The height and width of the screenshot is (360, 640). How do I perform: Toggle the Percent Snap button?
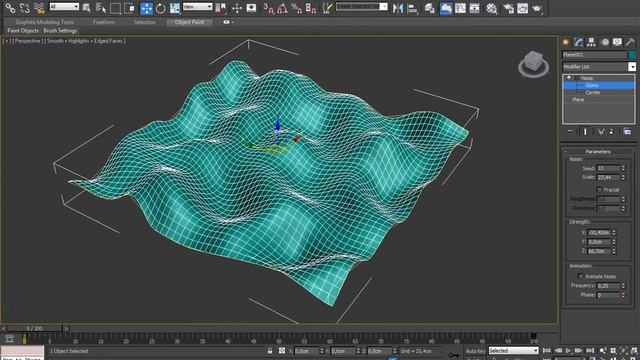click(296, 8)
